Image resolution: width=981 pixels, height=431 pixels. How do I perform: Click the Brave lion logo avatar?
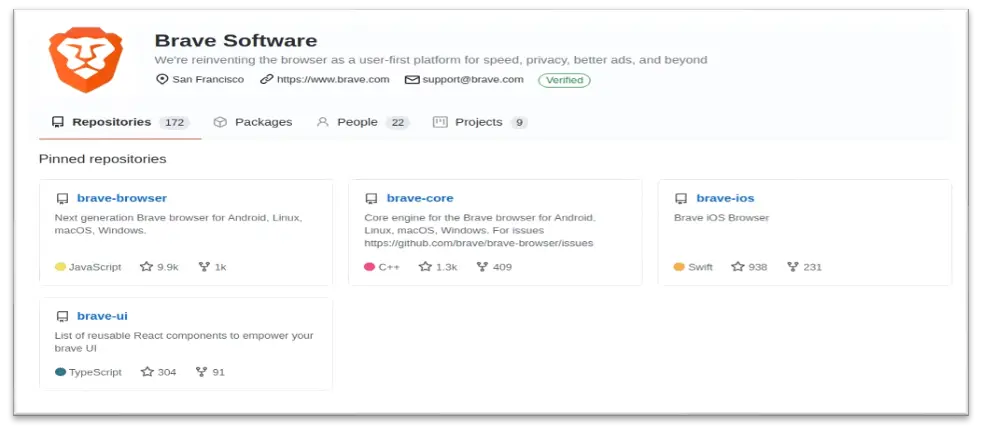pos(86,60)
